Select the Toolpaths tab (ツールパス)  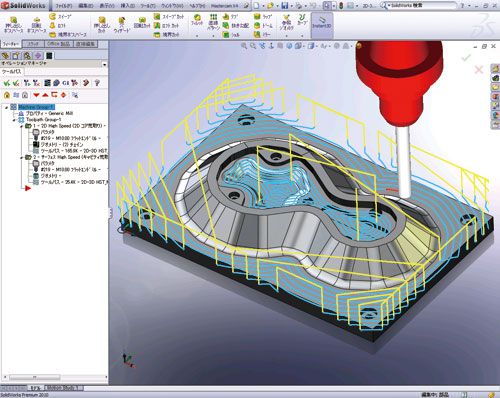coord(12,71)
